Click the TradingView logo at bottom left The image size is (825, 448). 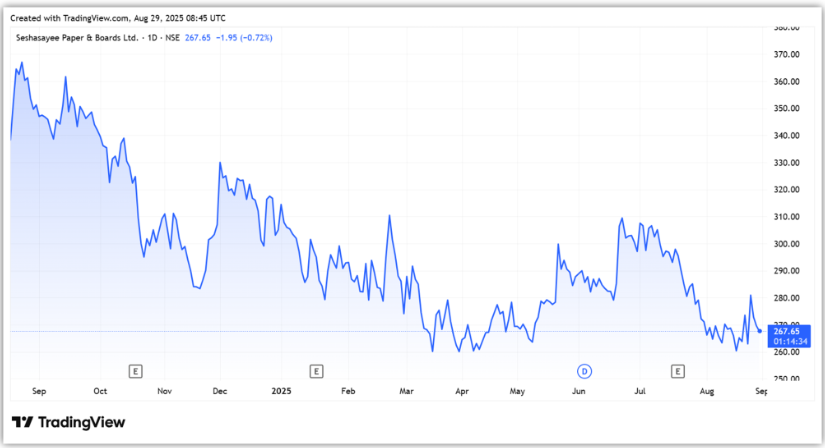point(69,422)
